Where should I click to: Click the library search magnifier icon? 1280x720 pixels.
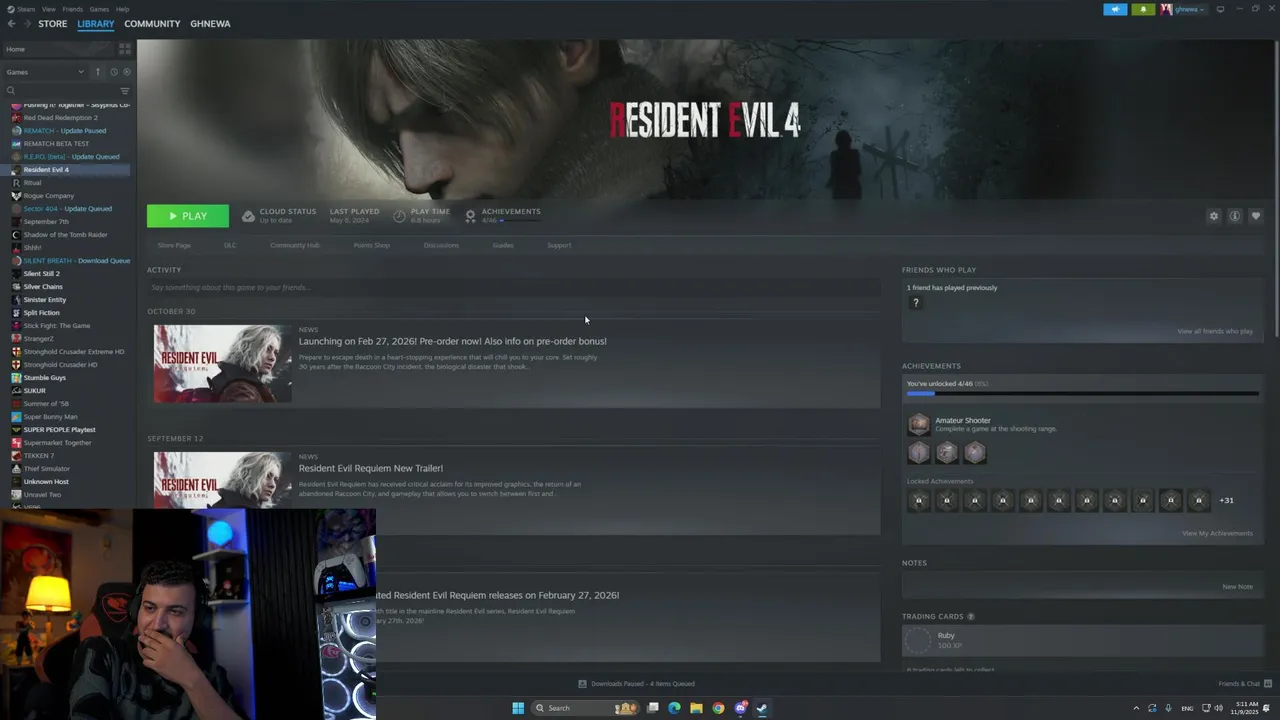[11, 91]
